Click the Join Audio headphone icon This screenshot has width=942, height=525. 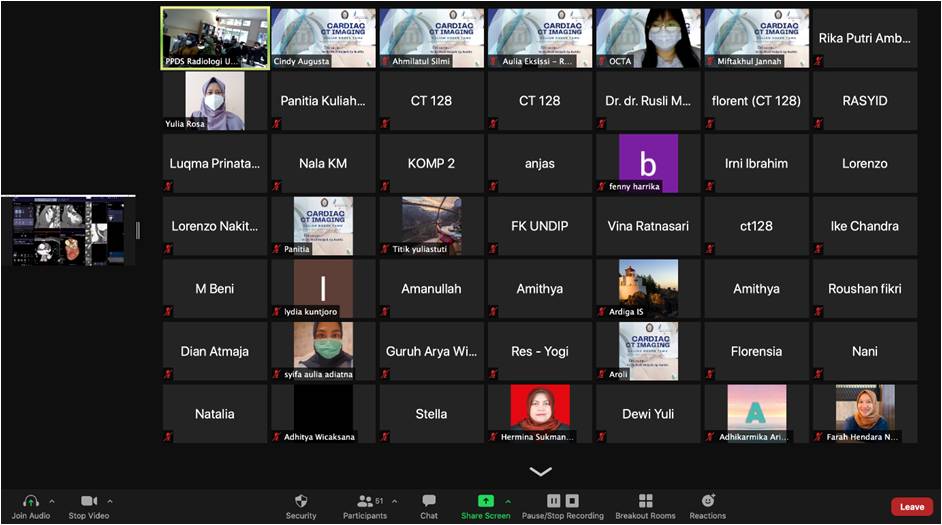[x=30, y=501]
